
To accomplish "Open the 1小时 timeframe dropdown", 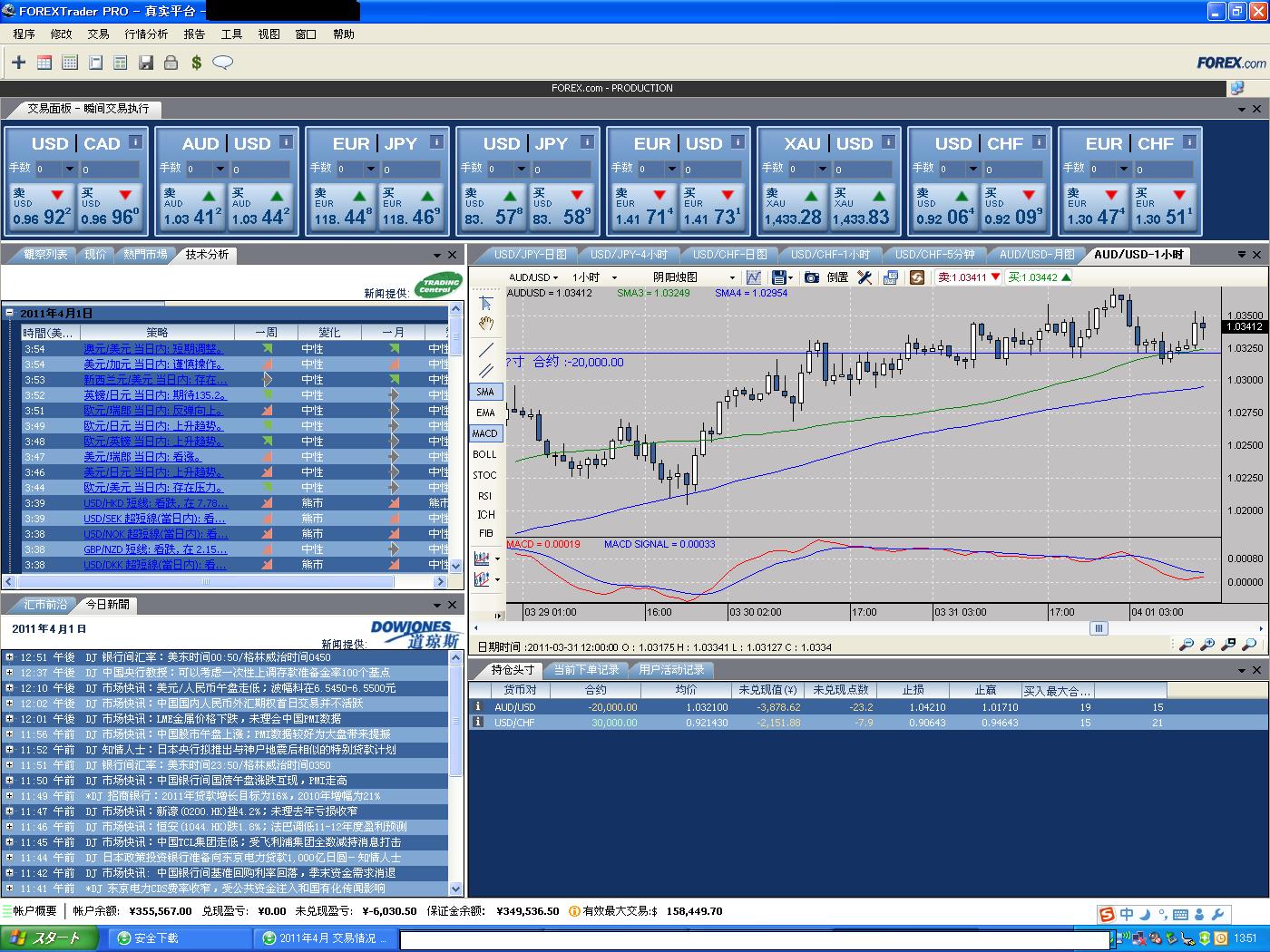I will [594, 277].
